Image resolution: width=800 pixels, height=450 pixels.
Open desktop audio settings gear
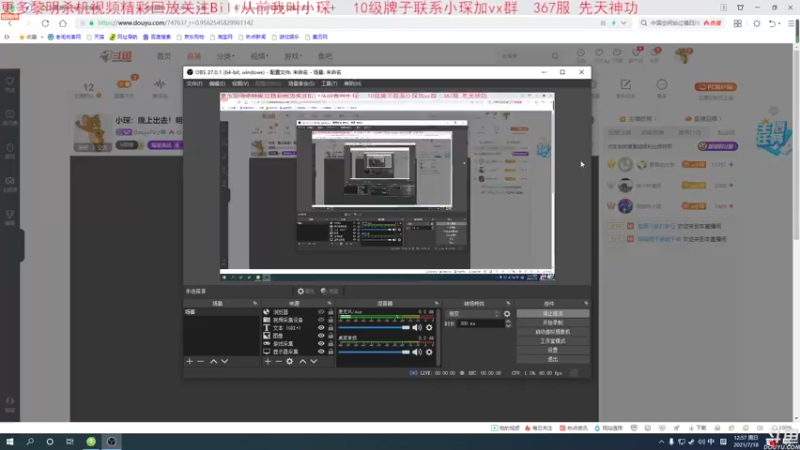coord(429,352)
